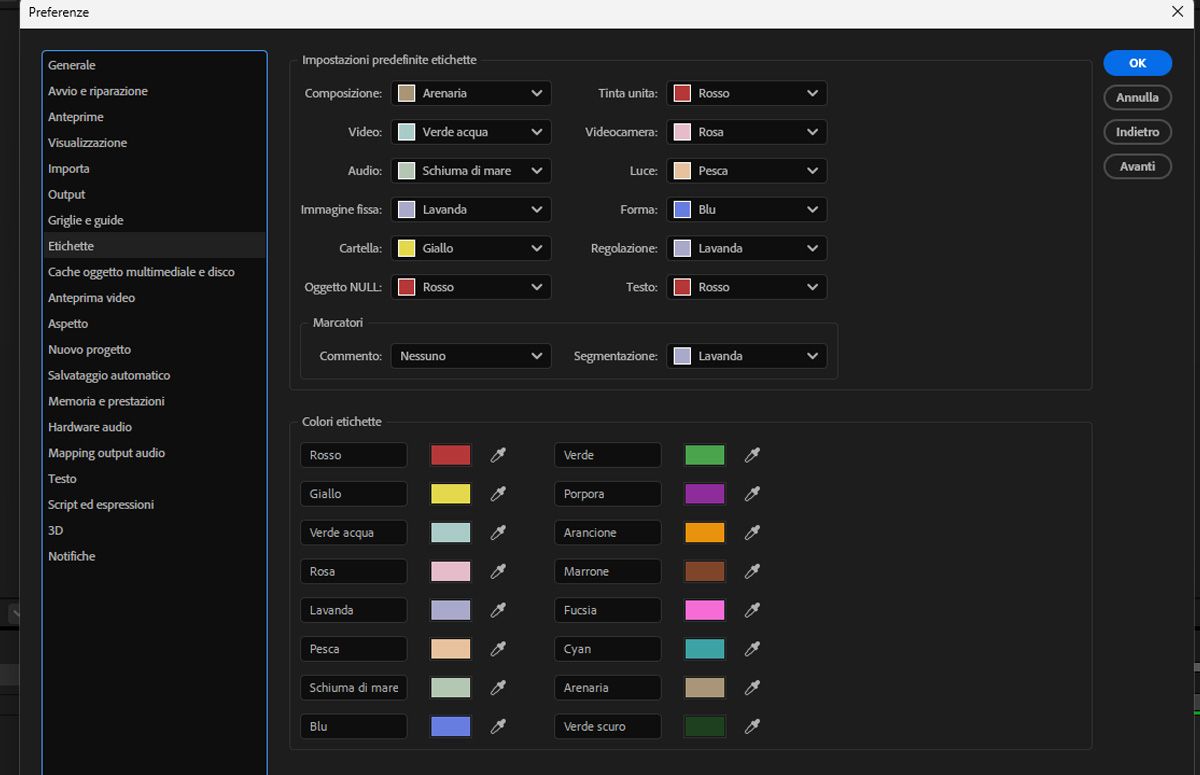
Task: Edit the Schiuma di mare name field
Action: [354, 688]
